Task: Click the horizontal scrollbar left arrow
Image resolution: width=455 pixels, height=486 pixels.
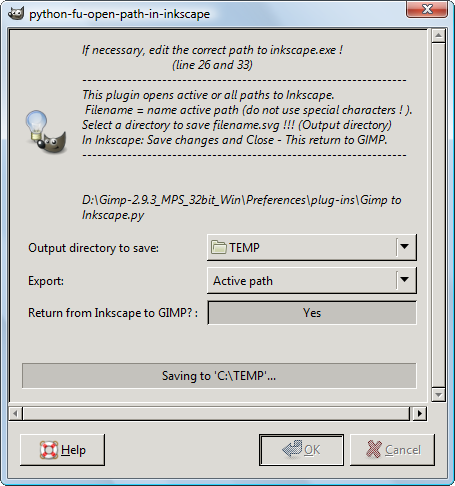Action: coord(15,414)
